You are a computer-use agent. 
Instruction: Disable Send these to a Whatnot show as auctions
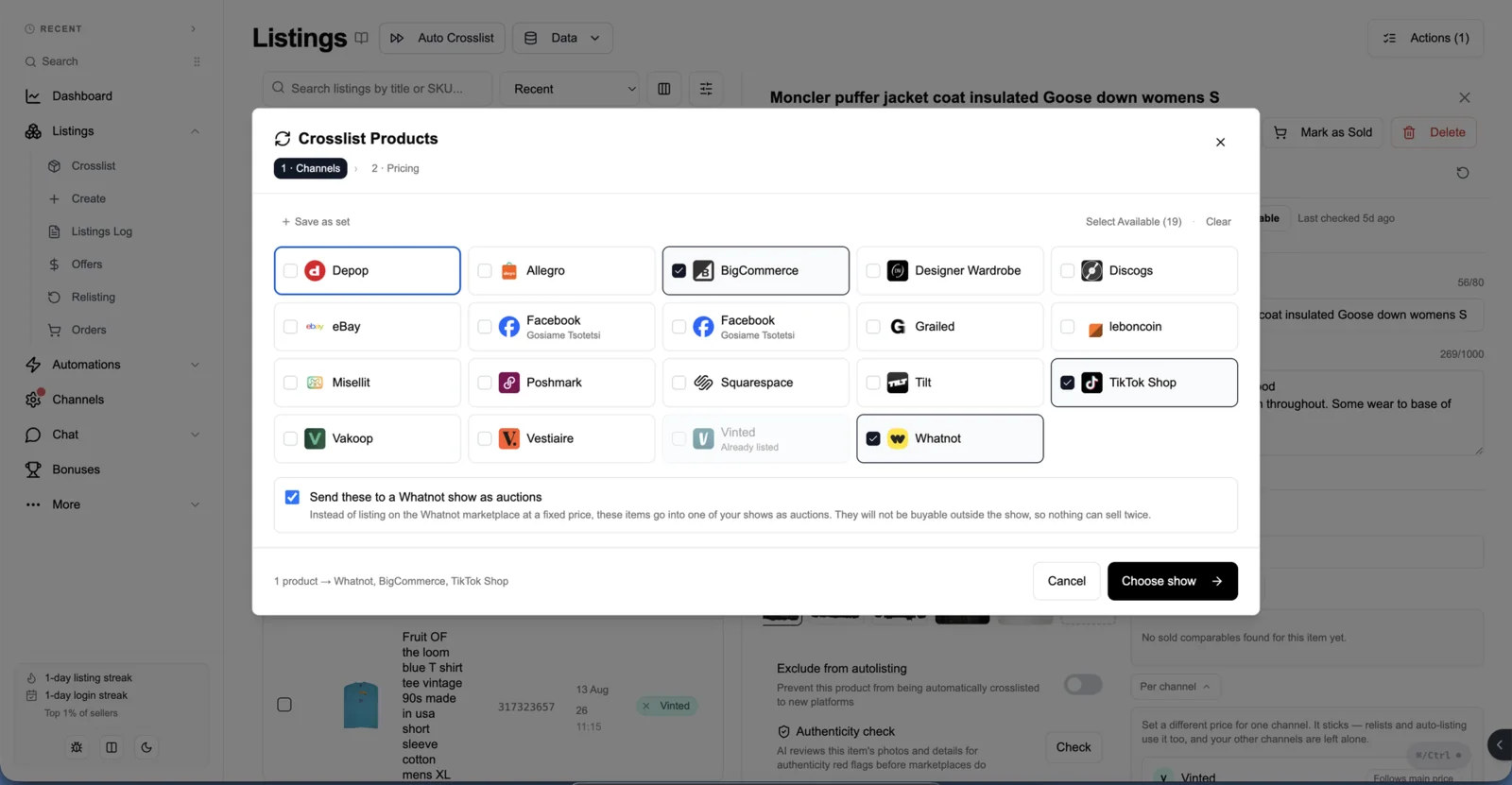coord(292,497)
